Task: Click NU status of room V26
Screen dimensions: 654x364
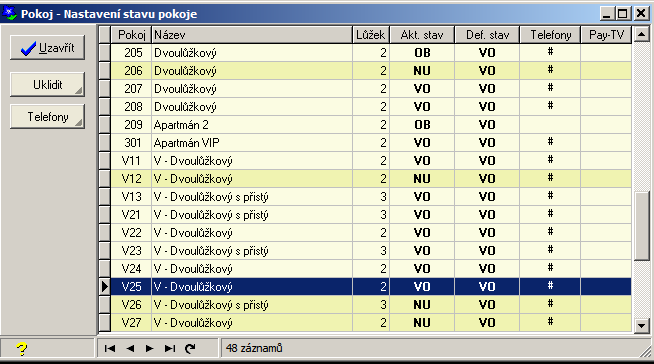Action: [422, 305]
